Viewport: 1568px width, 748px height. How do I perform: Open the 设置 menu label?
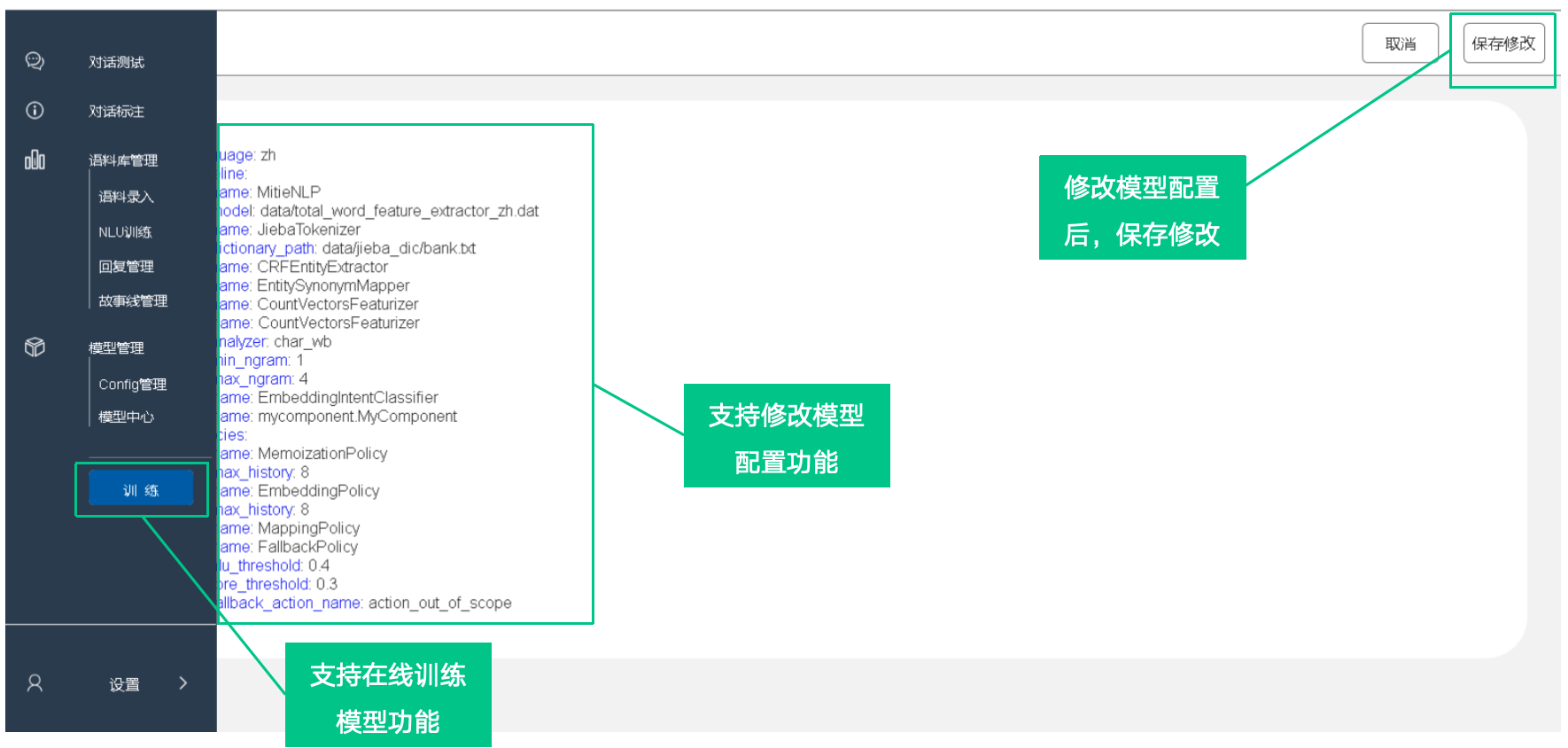pyautogui.click(x=124, y=684)
